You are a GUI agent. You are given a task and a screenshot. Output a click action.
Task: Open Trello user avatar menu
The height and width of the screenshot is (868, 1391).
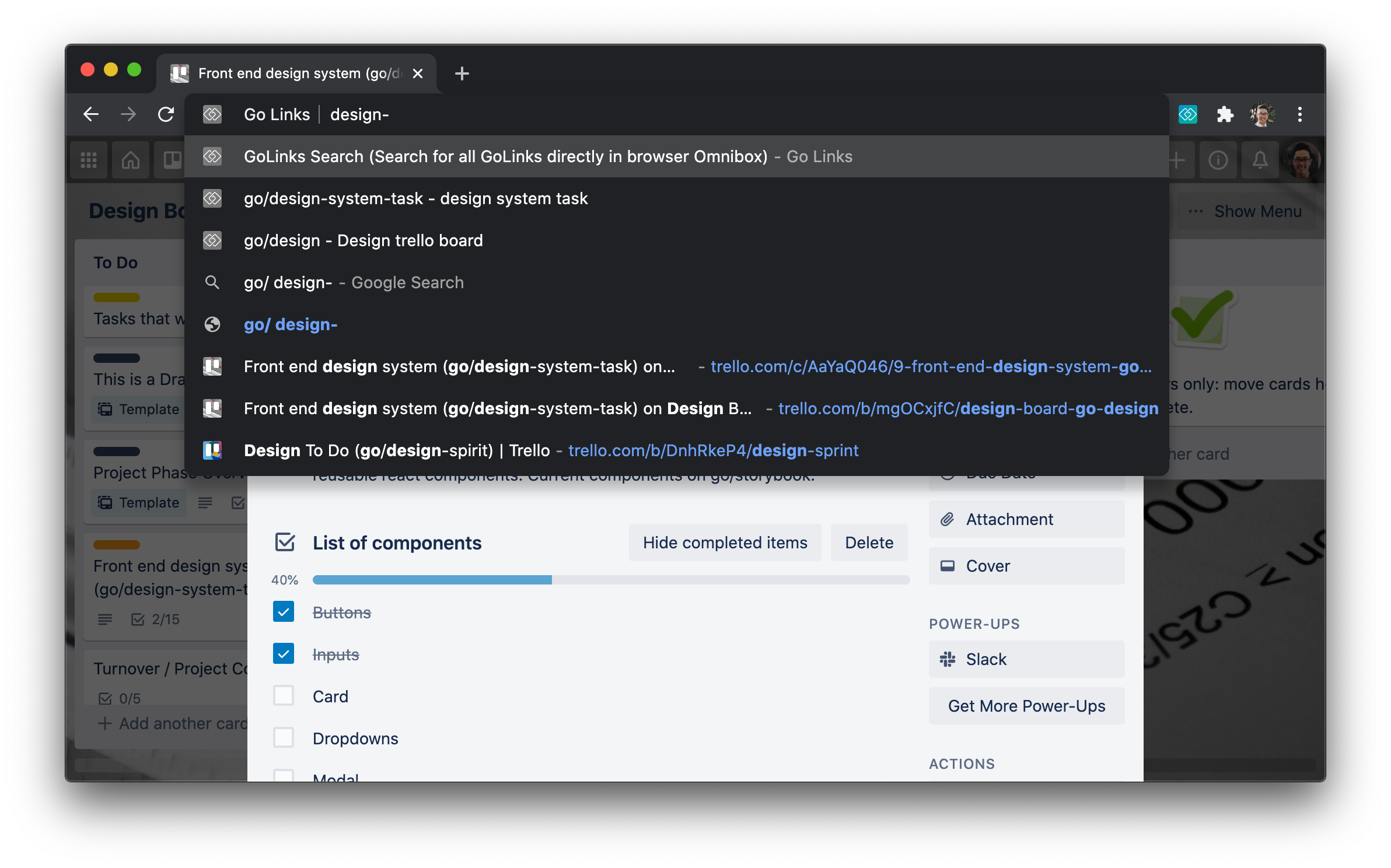[1302, 160]
